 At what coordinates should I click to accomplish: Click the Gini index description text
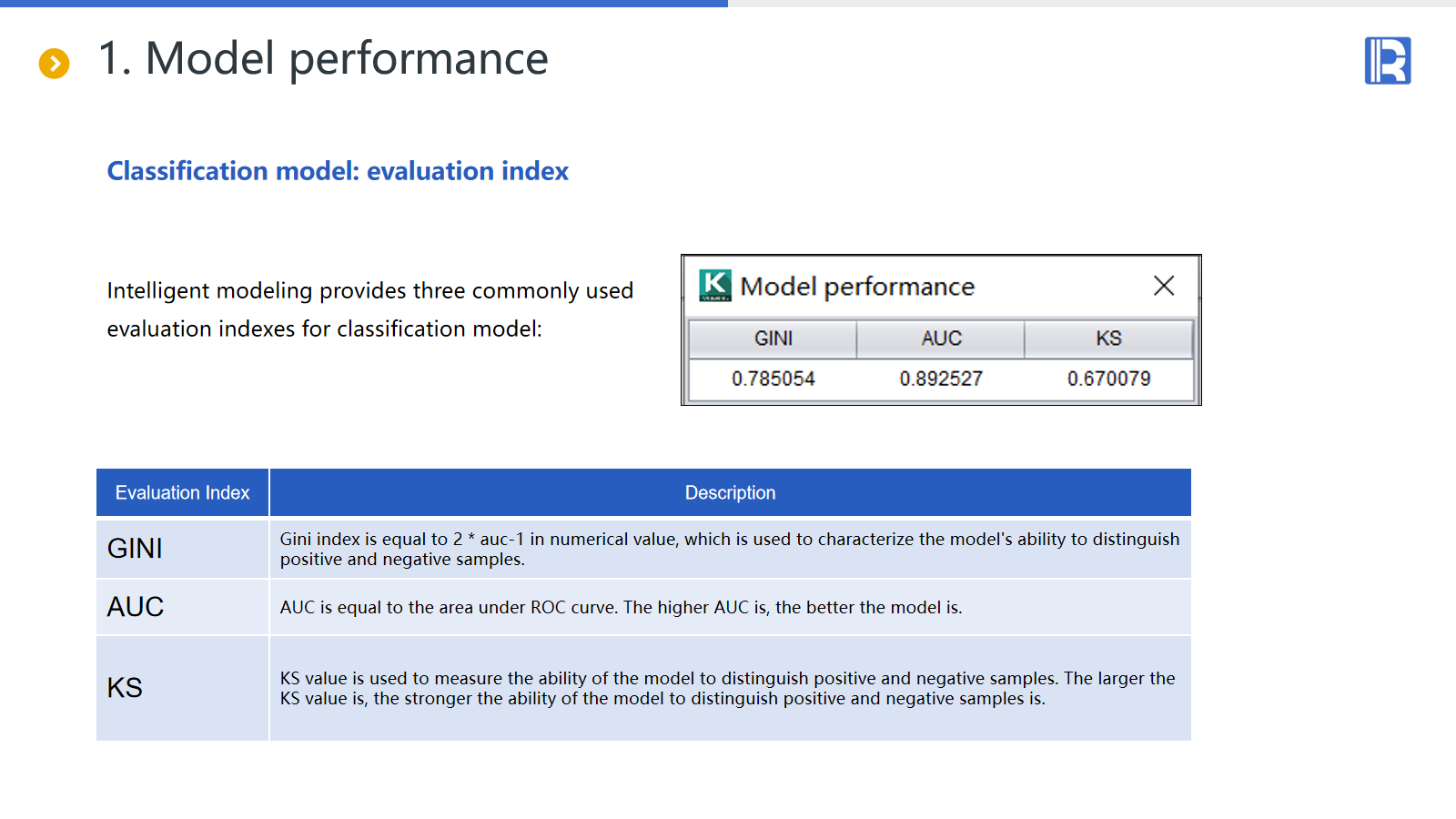[x=729, y=549]
